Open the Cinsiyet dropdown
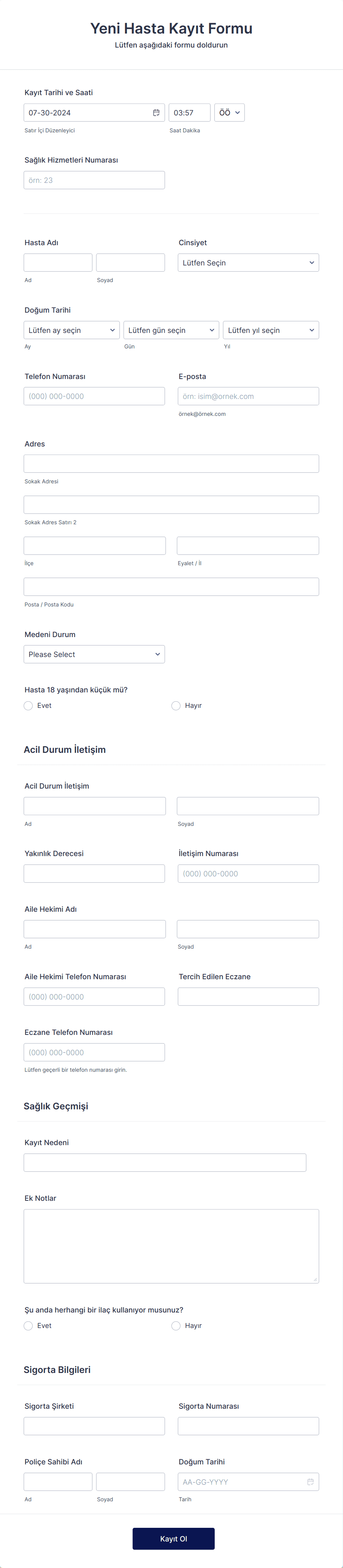Screen dimensions: 343x1568 248,263
